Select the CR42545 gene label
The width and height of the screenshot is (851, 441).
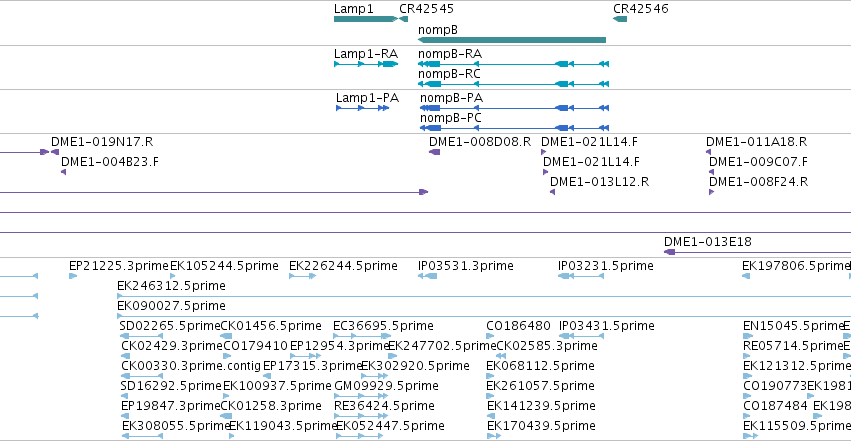point(427,9)
